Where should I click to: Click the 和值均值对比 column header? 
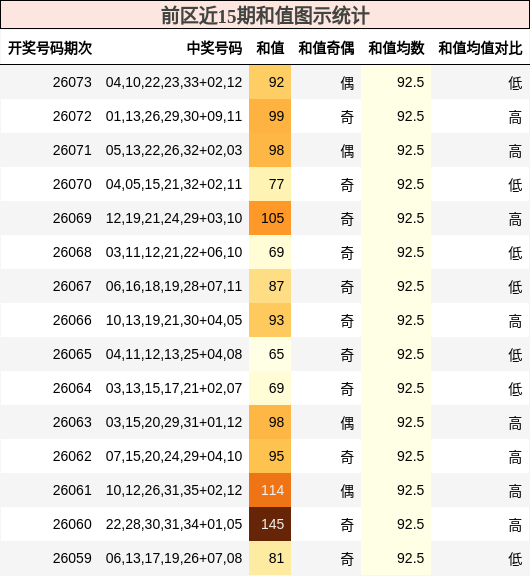[480, 48]
